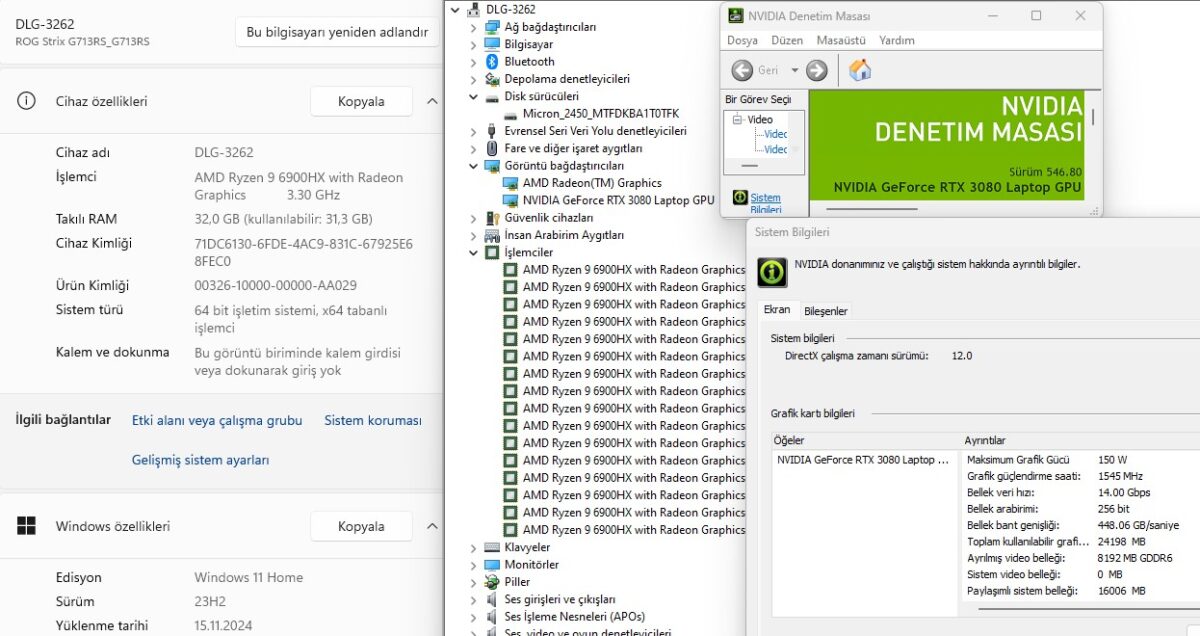Click the Ayrılmış video belleği row

click(x=1080, y=558)
